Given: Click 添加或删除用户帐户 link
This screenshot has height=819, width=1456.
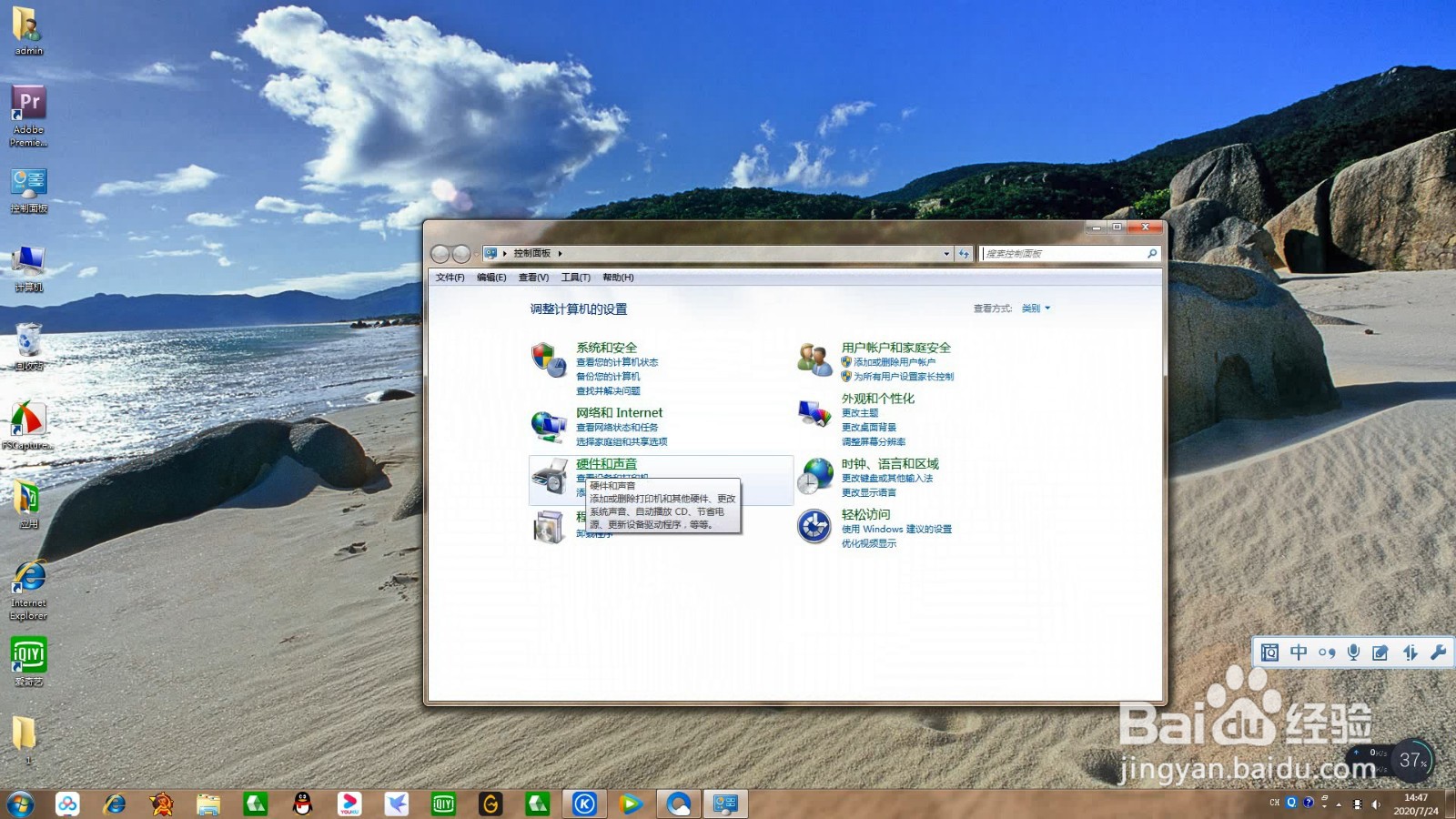Looking at the screenshot, I should point(895,362).
